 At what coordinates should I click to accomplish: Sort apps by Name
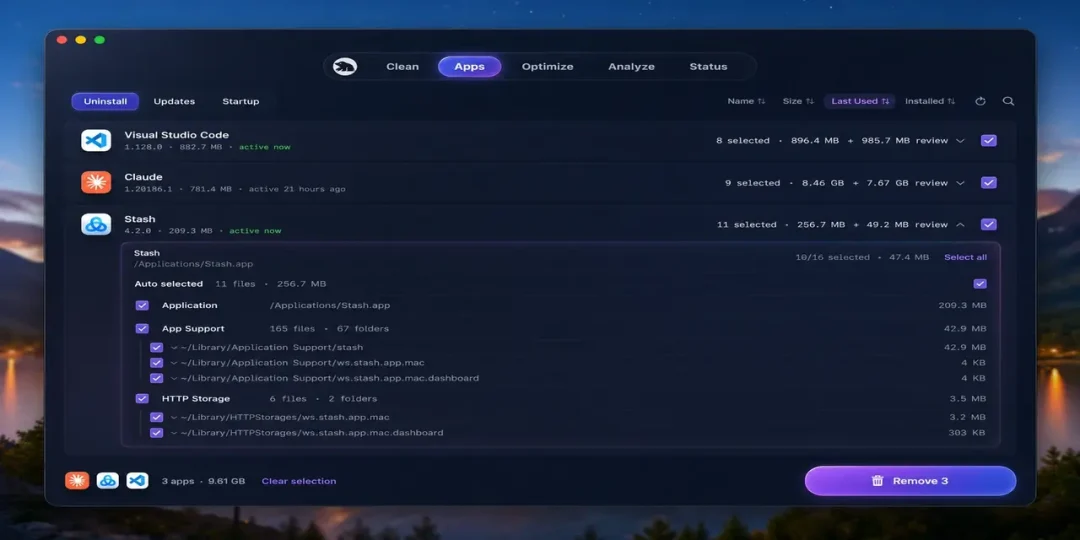(x=746, y=101)
